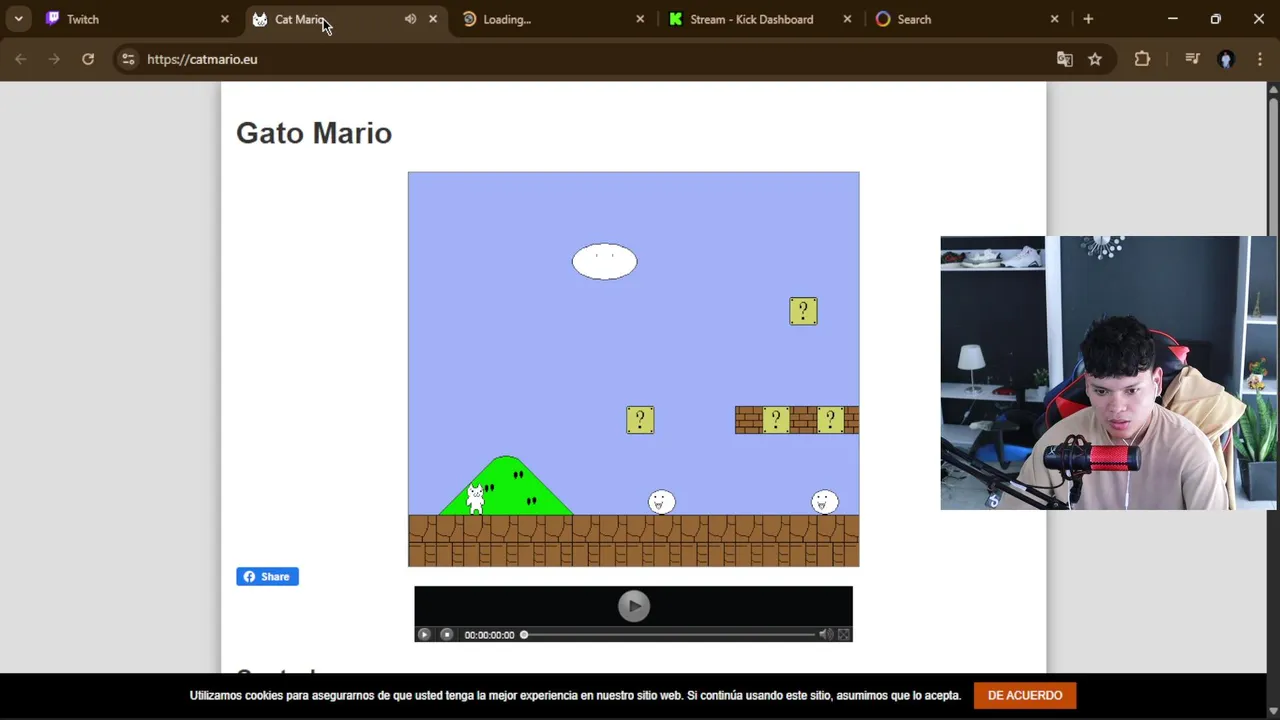Click the high floating question block
This screenshot has width=1280, height=720.
click(803, 311)
